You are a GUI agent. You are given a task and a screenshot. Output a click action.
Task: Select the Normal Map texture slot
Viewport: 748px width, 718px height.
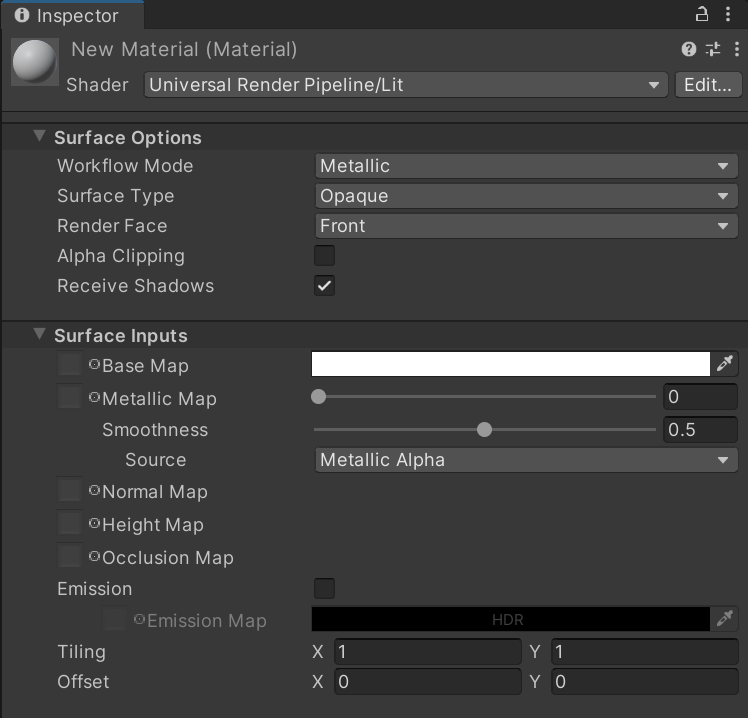pyautogui.click(x=70, y=490)
